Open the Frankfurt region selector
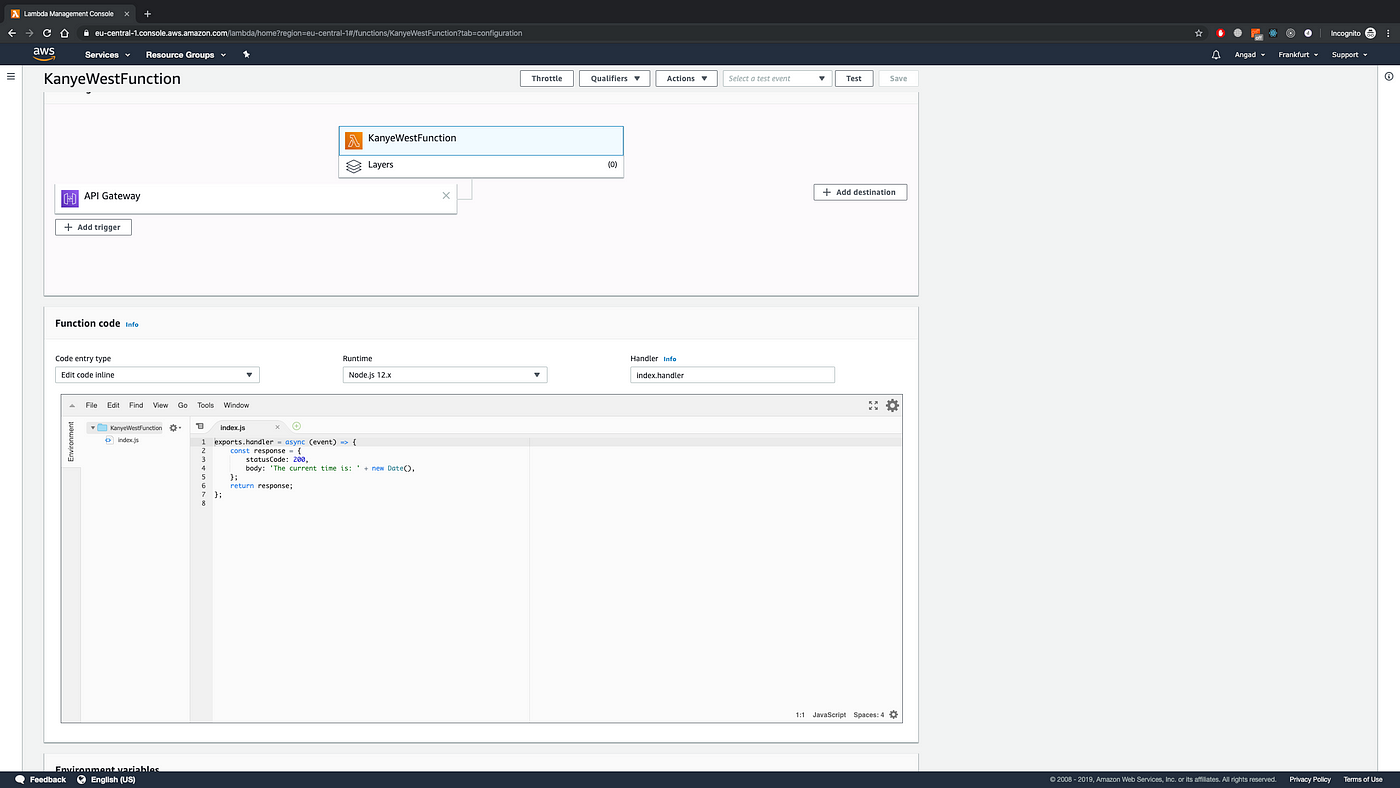 tap(1299, 55)
